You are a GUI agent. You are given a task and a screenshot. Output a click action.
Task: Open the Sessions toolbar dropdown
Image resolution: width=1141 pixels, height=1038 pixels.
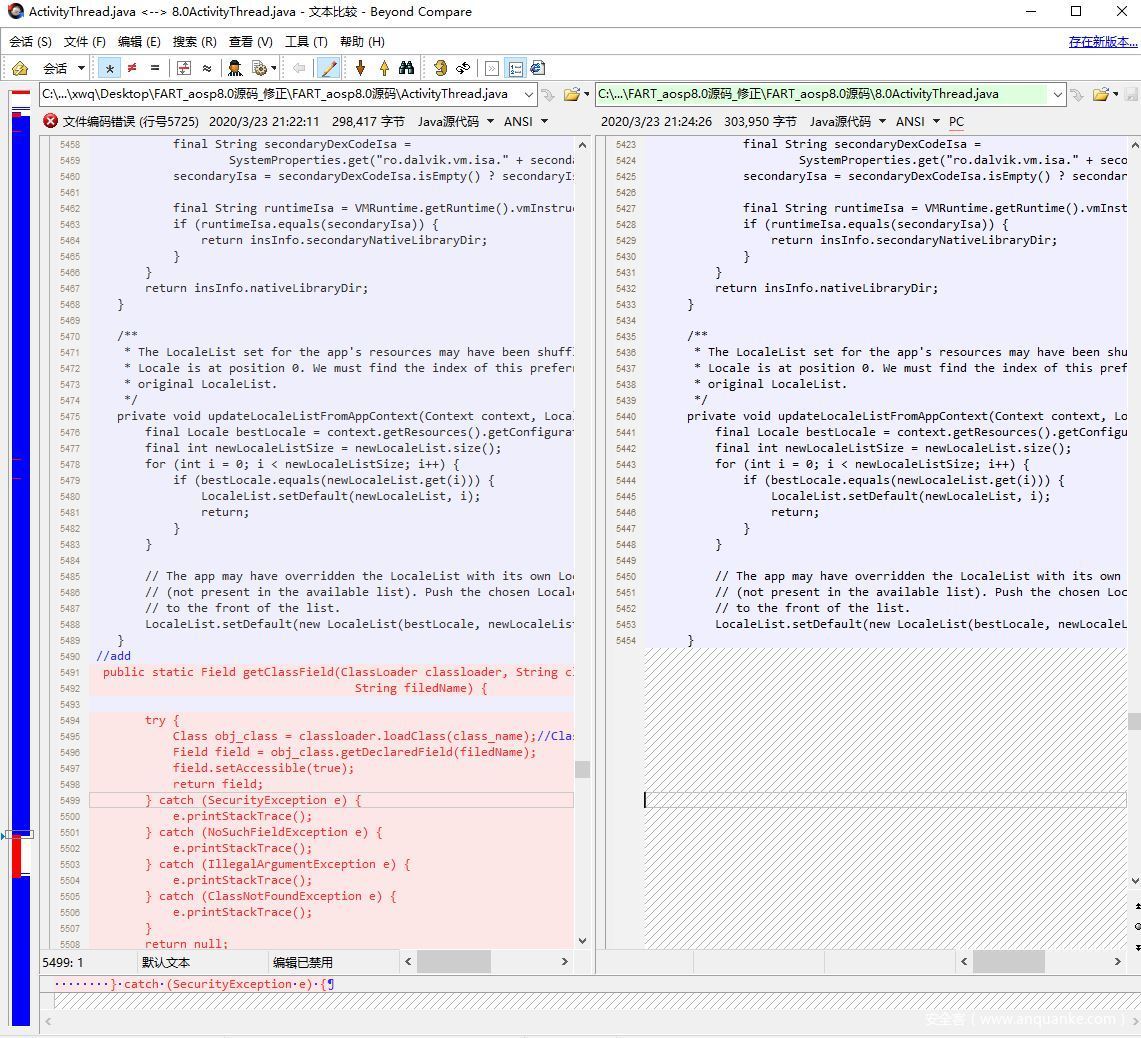tap(63, 68)
